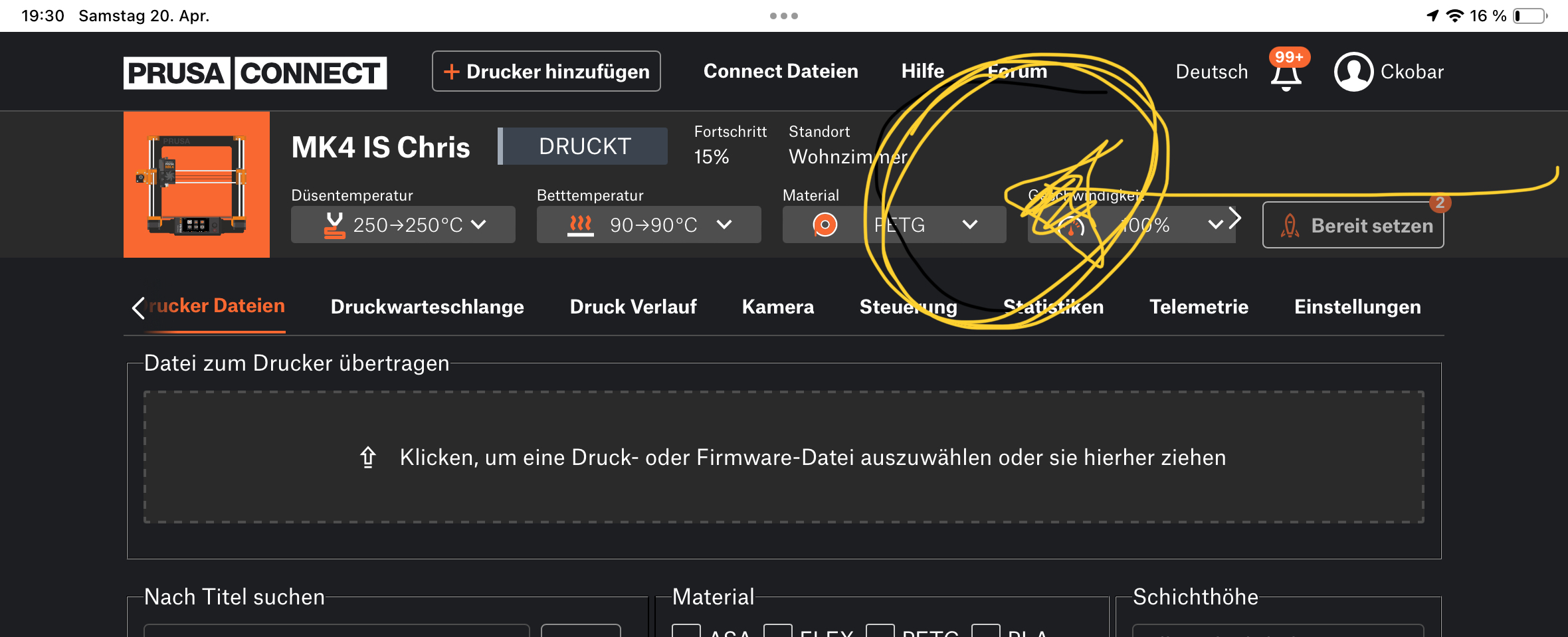This screenshot has height=637, width=1568.
Task: Click the MK4 IS Chris printer thumbnail
Action: click(x=197, y=185)
